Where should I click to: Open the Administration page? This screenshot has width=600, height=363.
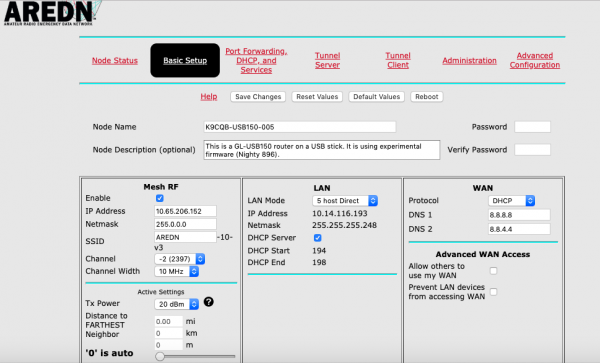tap(470, 60)
